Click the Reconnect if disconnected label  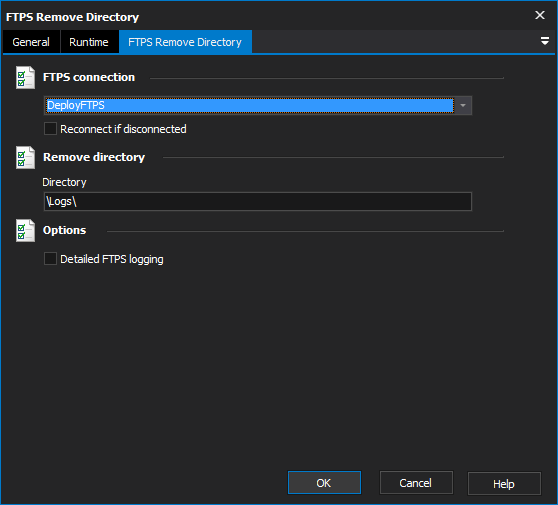[123, 129]
